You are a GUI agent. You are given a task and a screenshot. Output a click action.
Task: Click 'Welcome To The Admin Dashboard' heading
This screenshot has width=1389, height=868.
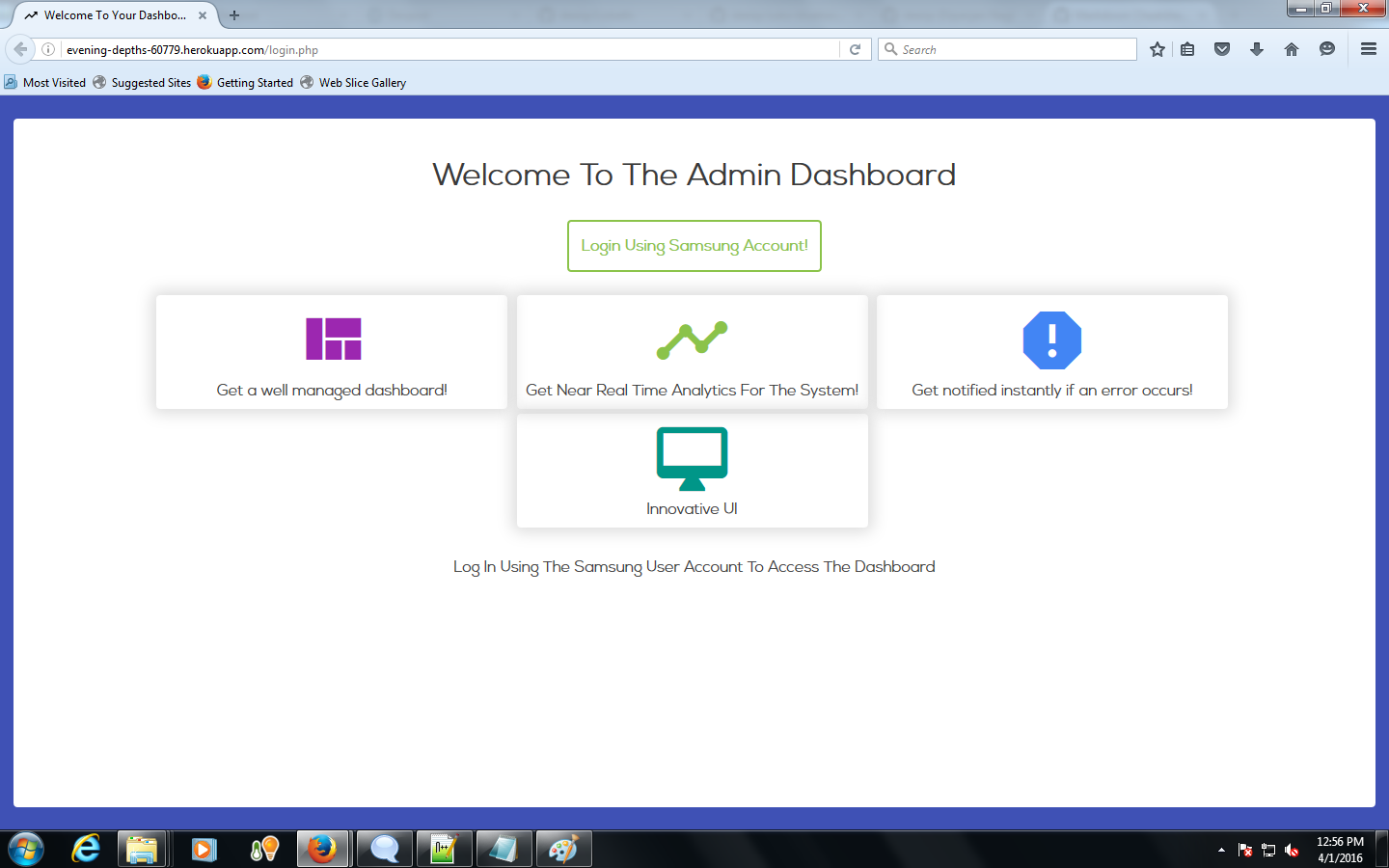(x=694, y=175)
